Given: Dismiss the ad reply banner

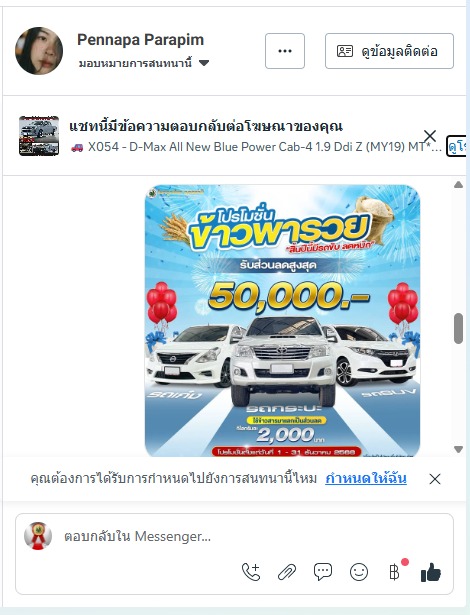Looking at the screenshot, I should click(430, 136).
